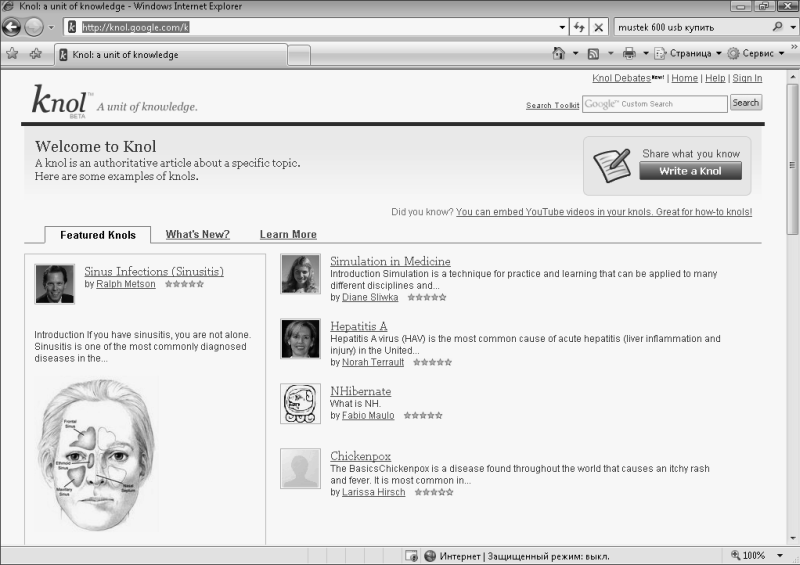Click Fabio Maulo author link

(368, 415)
